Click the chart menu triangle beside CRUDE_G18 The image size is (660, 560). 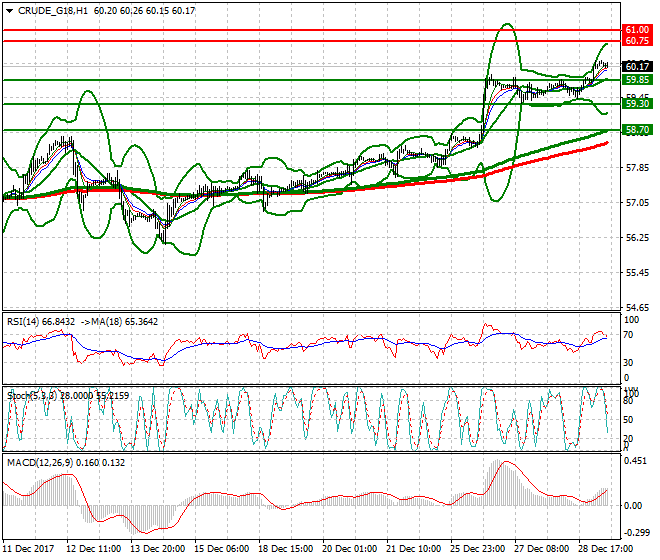[10, 11]
